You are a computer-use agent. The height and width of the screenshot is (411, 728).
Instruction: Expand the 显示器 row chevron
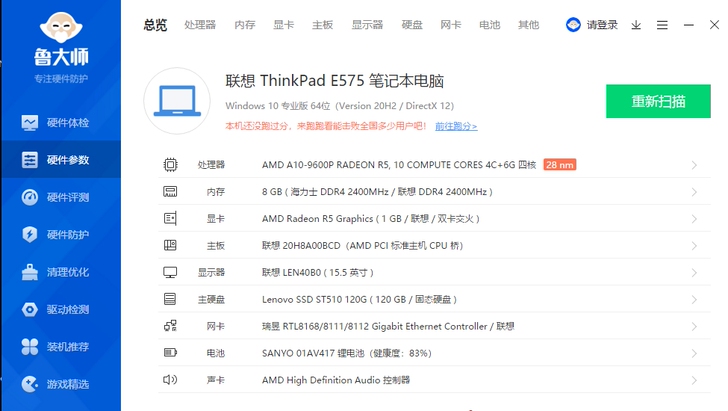pos(694,273)
